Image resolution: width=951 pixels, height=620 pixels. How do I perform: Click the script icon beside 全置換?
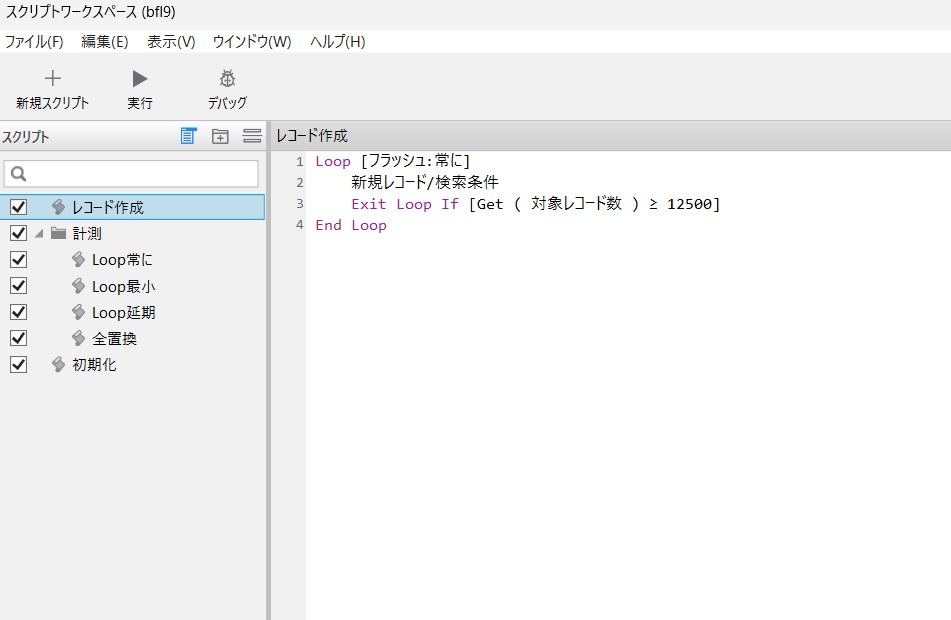(x=78, y=338)
